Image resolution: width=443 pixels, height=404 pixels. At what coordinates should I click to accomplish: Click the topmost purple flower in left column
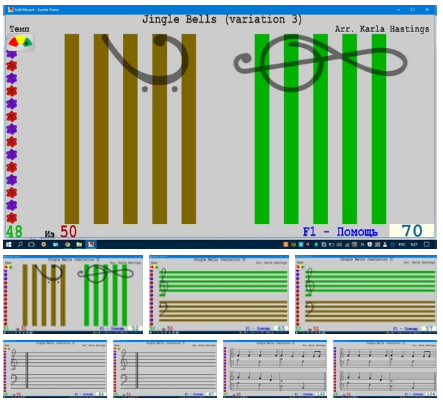[12, 54]
